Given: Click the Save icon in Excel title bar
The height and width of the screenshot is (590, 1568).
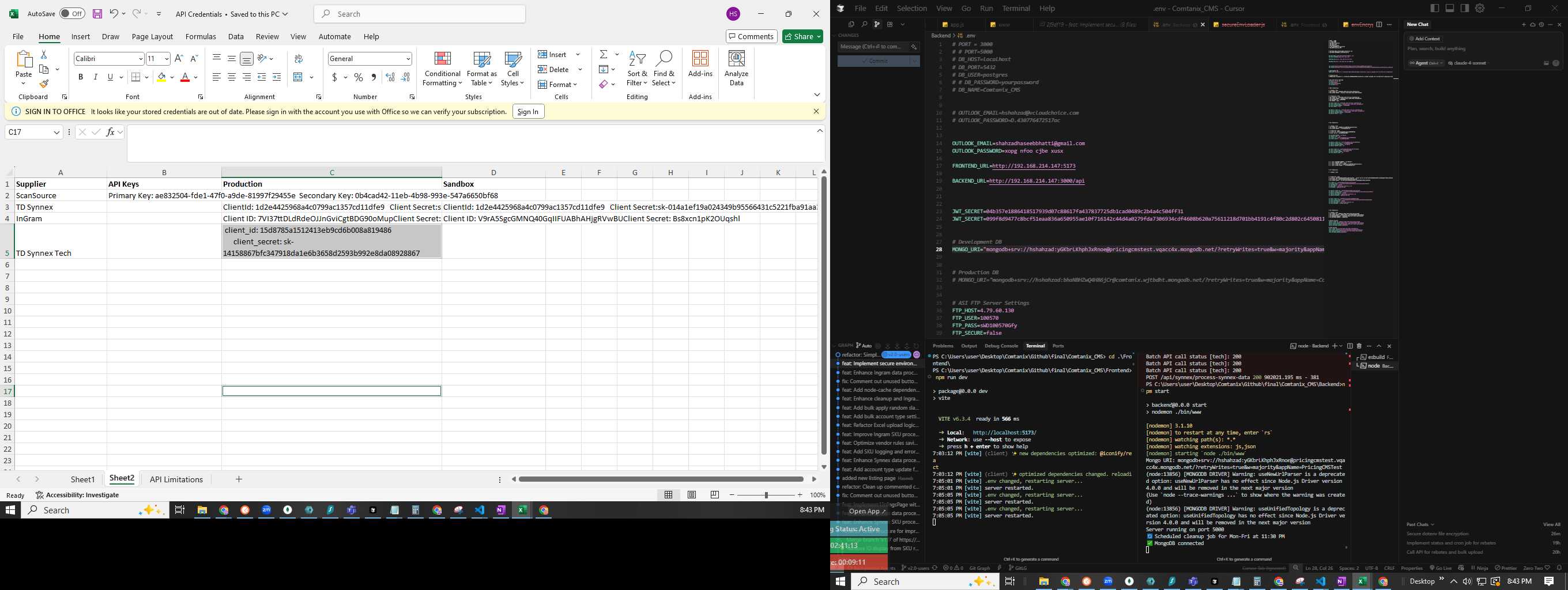Looking at the screenshot, I should pyautogui.click(x=97, y=13).
